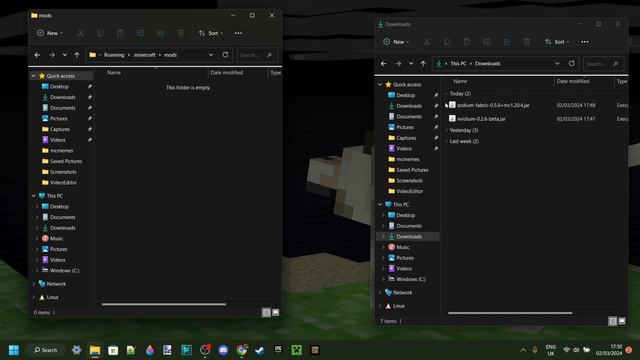Open Discord from taskbar

tap(223, 350)
